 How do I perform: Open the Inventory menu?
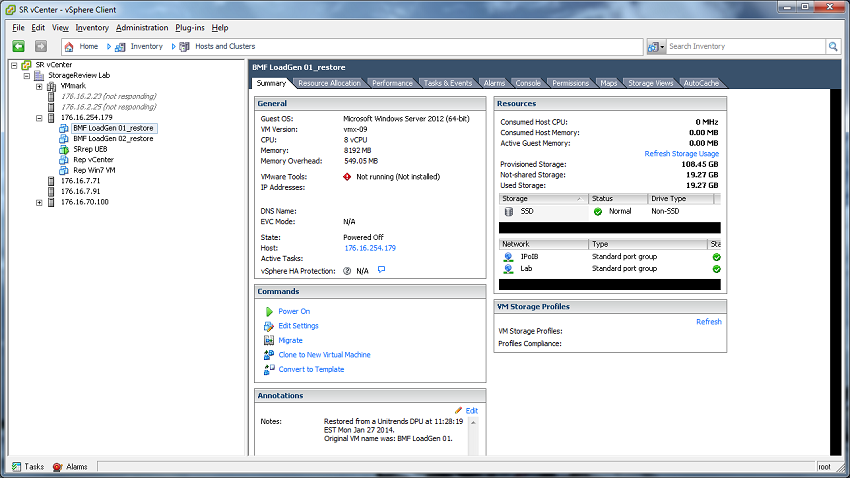coord(92,28)
